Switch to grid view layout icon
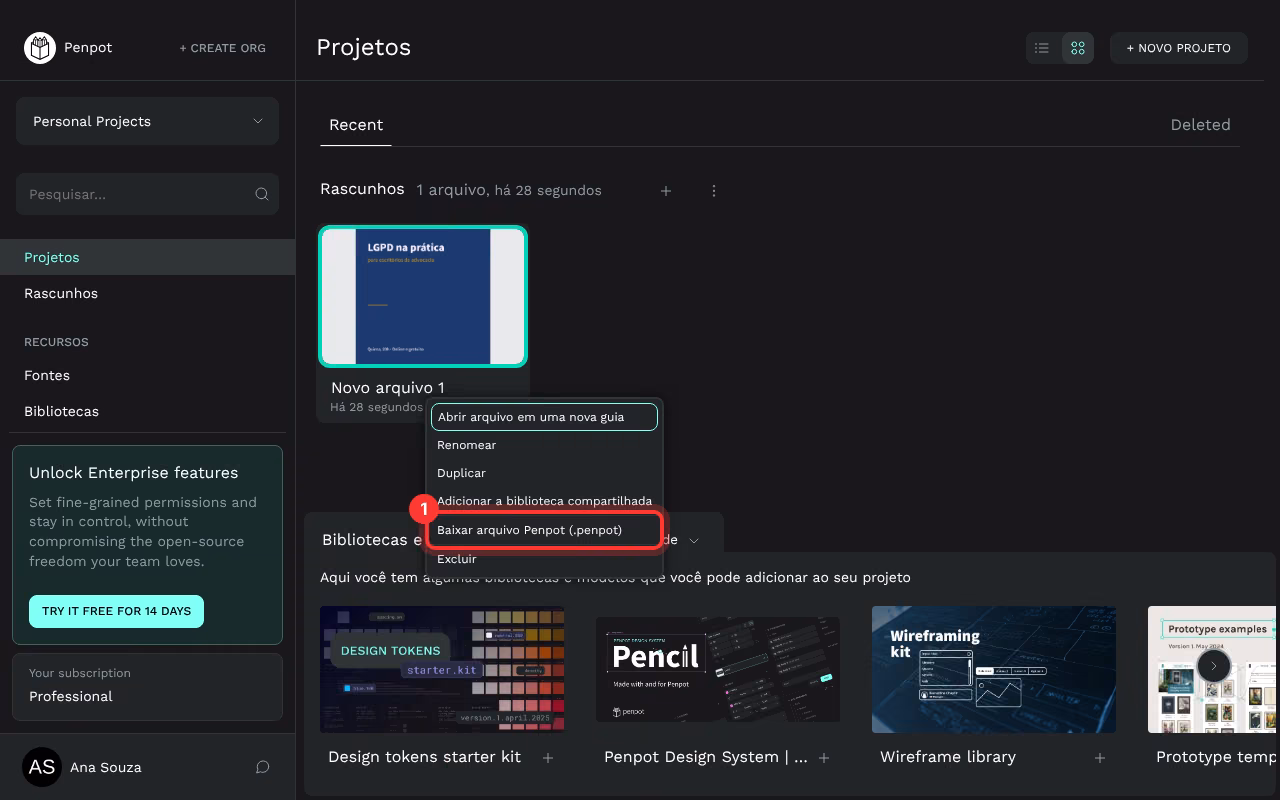The width and height of the screenshot is (1280, 800). click(x=1078, y=48)
